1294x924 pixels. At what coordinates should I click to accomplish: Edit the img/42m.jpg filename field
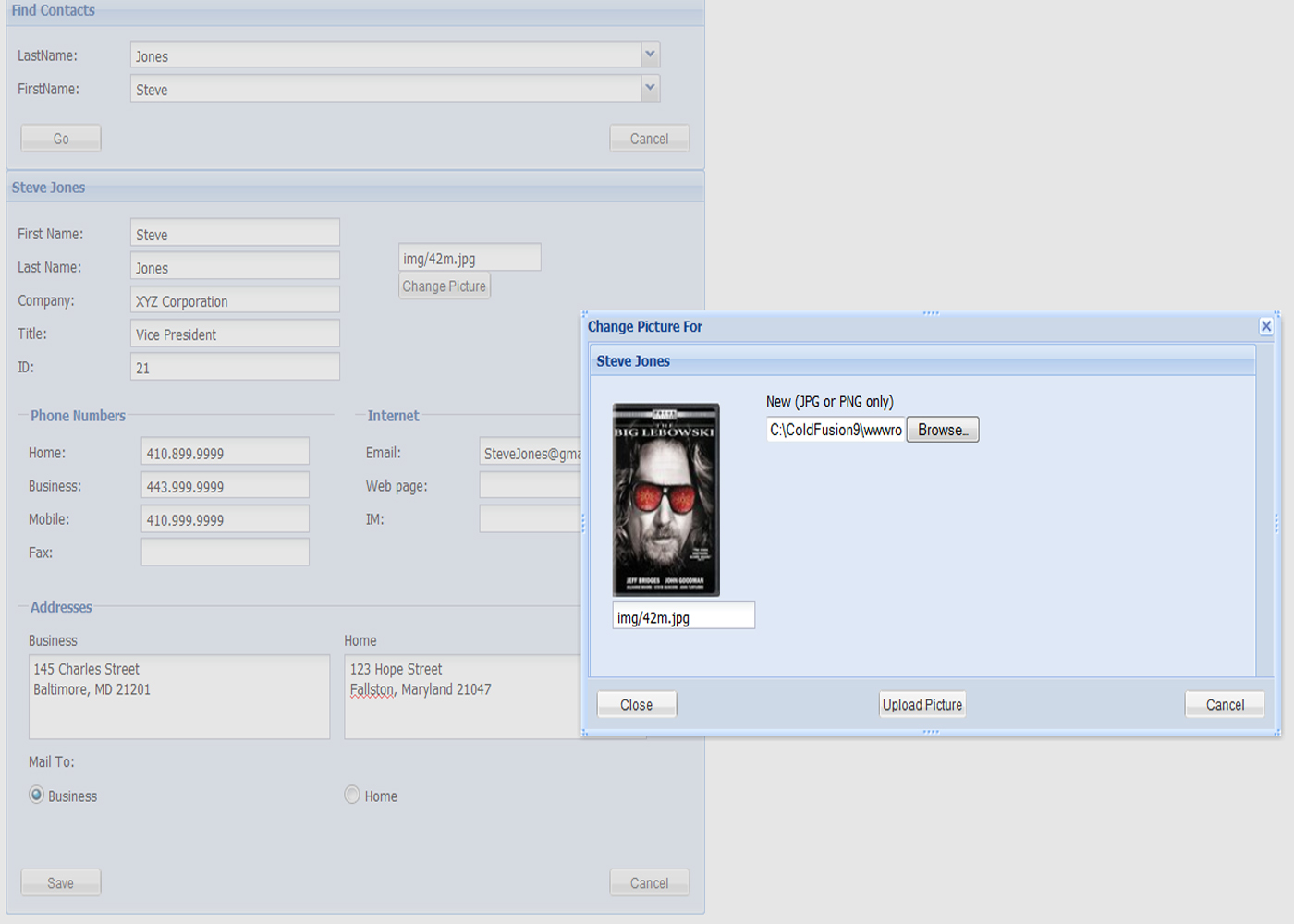coord(683,614)
